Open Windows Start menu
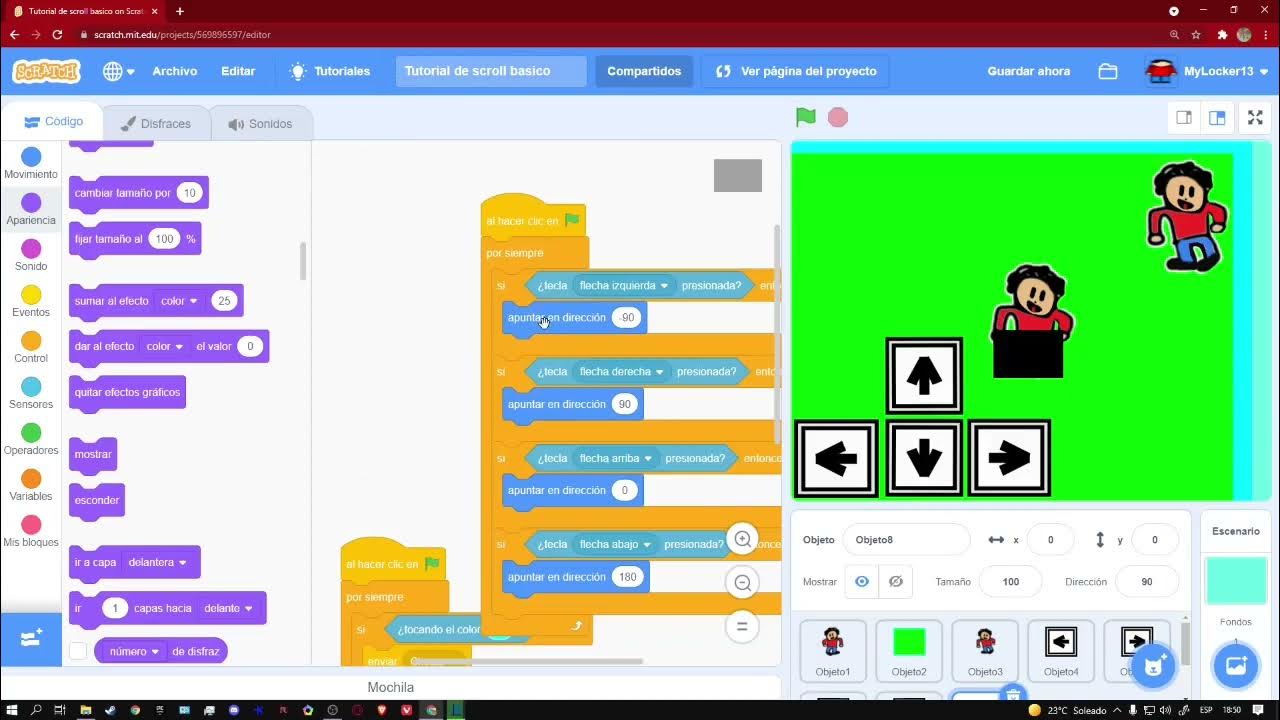Screen dimensions: 1280x720 (x=12, y=710)
